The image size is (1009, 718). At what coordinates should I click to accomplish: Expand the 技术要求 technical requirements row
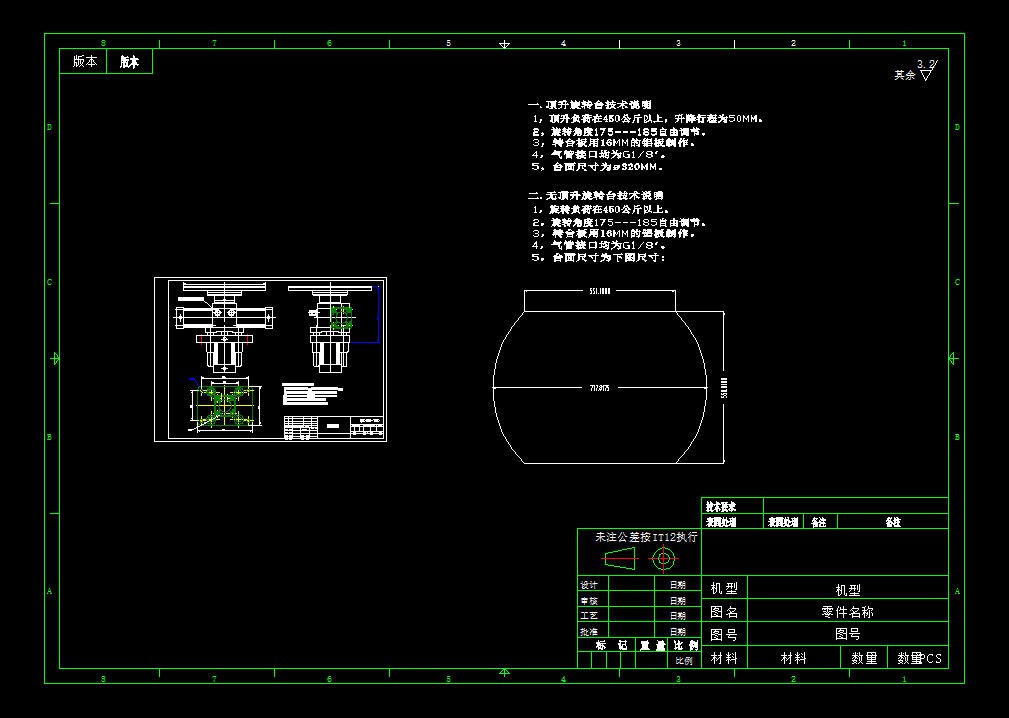click(x=720, y=506)
